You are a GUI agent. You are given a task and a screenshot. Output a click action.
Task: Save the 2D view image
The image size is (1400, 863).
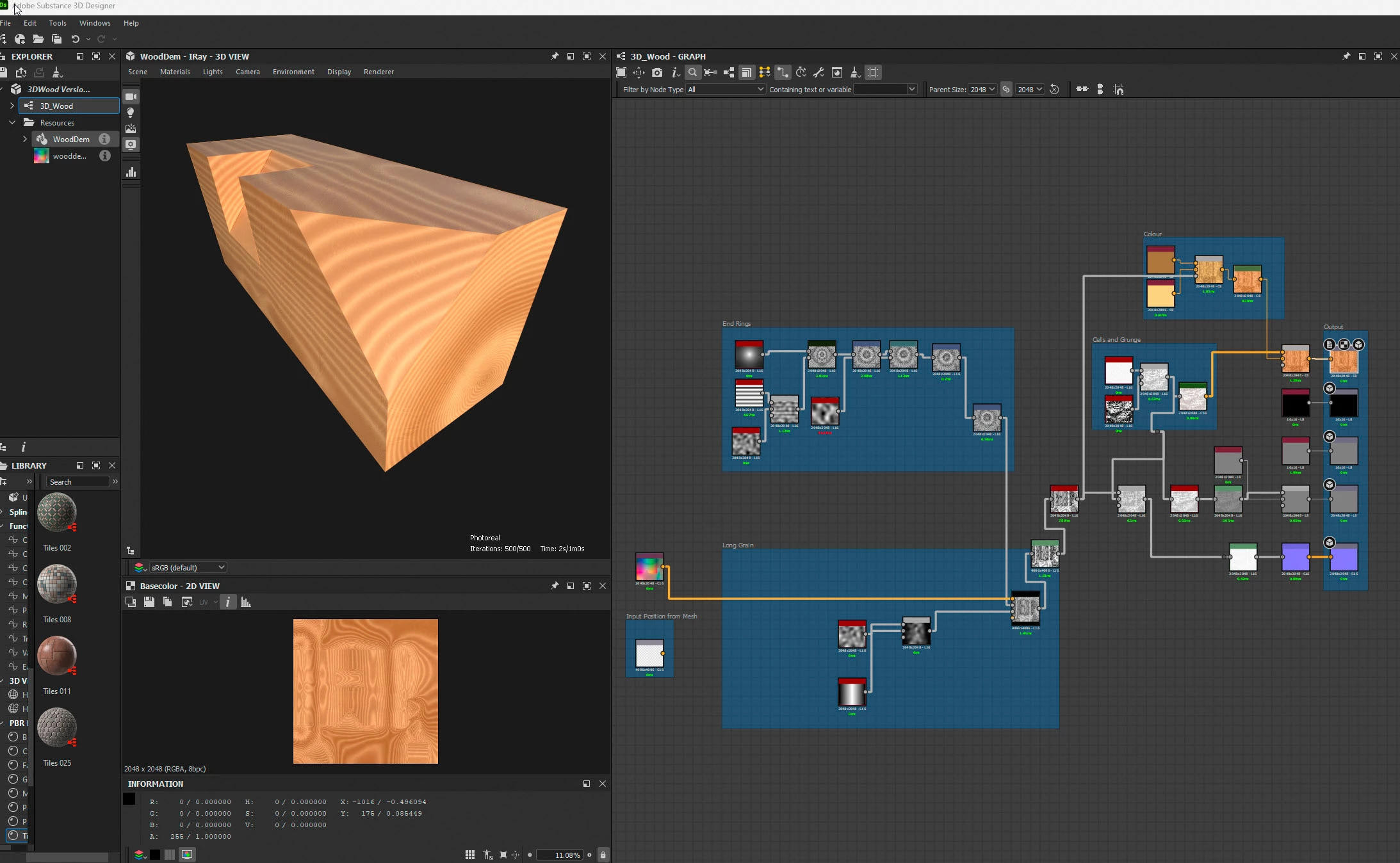pyautogui.click(x=149, y=602)
